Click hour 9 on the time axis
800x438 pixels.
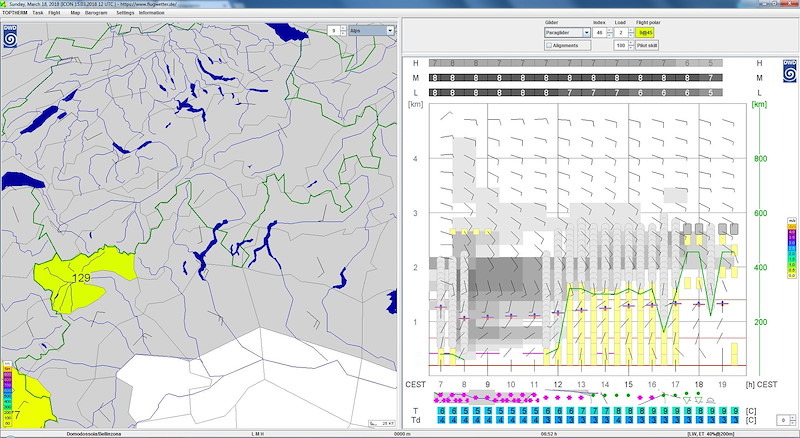pos(487,384)
